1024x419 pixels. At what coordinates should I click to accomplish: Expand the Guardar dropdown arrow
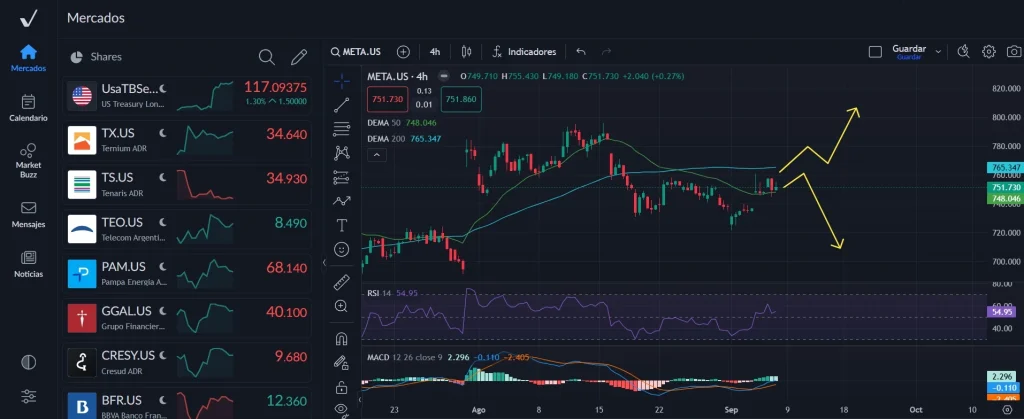[x=938, y=52]
